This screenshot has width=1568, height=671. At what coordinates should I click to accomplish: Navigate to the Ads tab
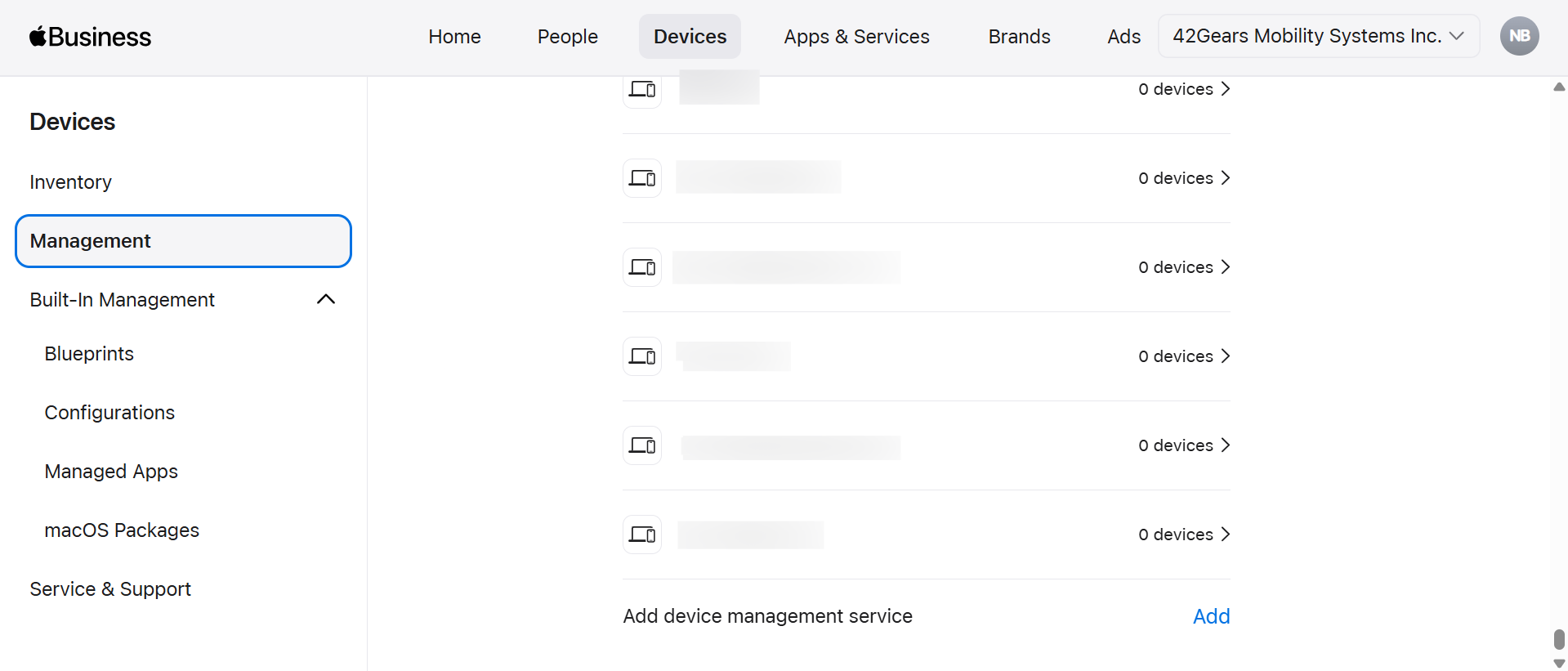(x=1124, y=37)
